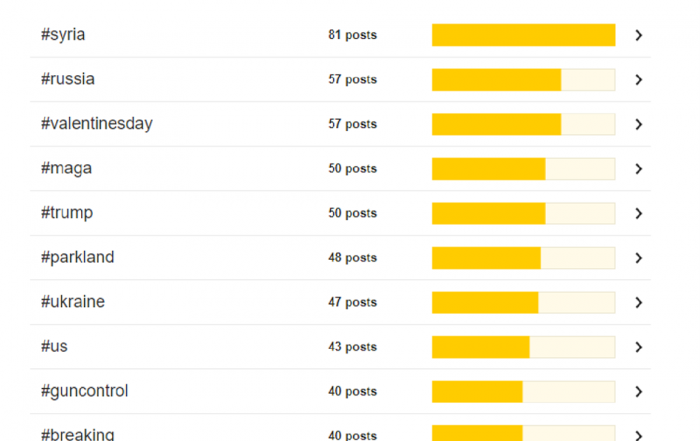This screenshot has width=700, height=441.
Task: Expand the #maga row chevron
Action: pos(639,169)
